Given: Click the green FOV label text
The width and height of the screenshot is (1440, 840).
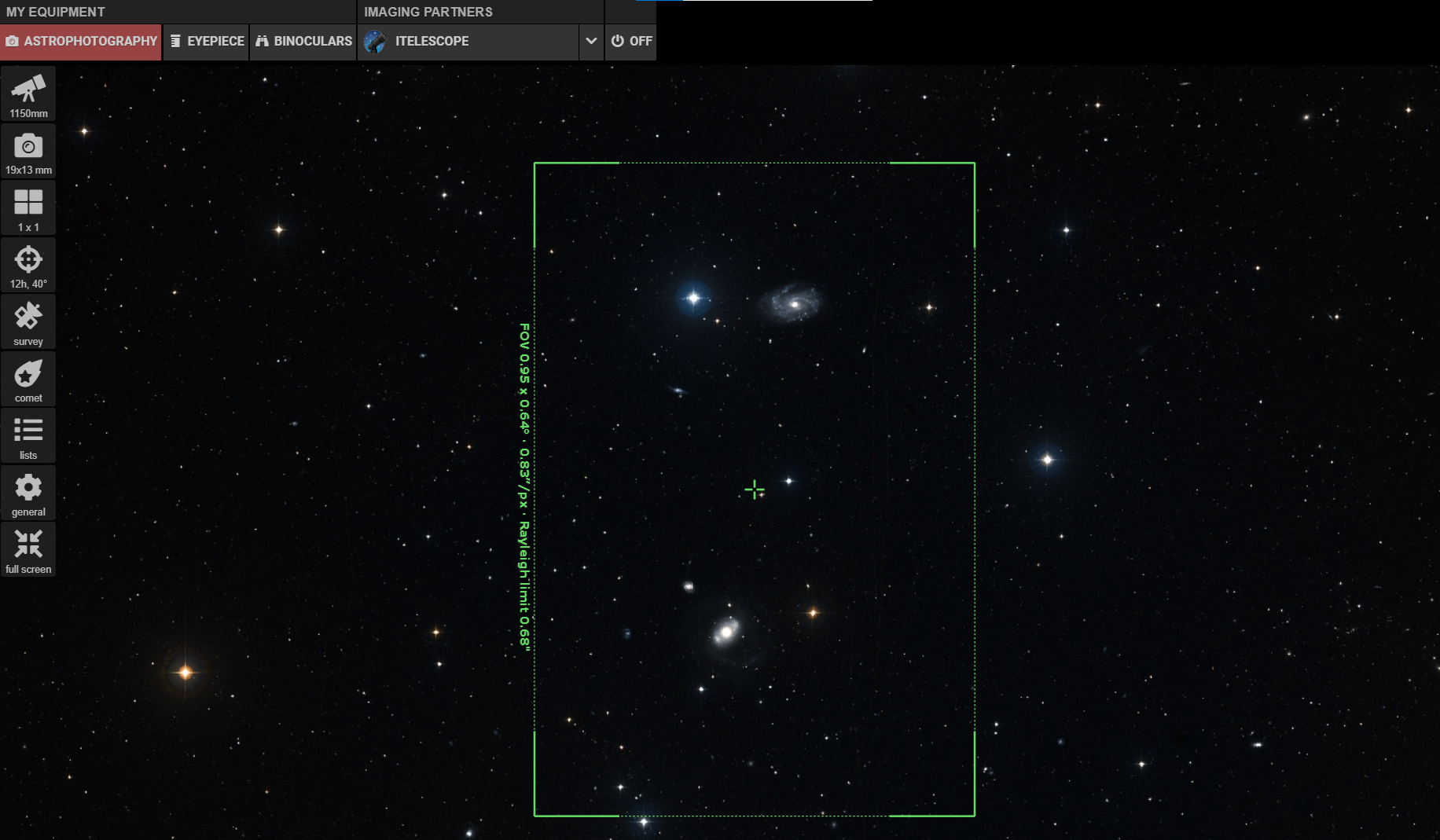Looking at the screenshot, I should (524, 486).
